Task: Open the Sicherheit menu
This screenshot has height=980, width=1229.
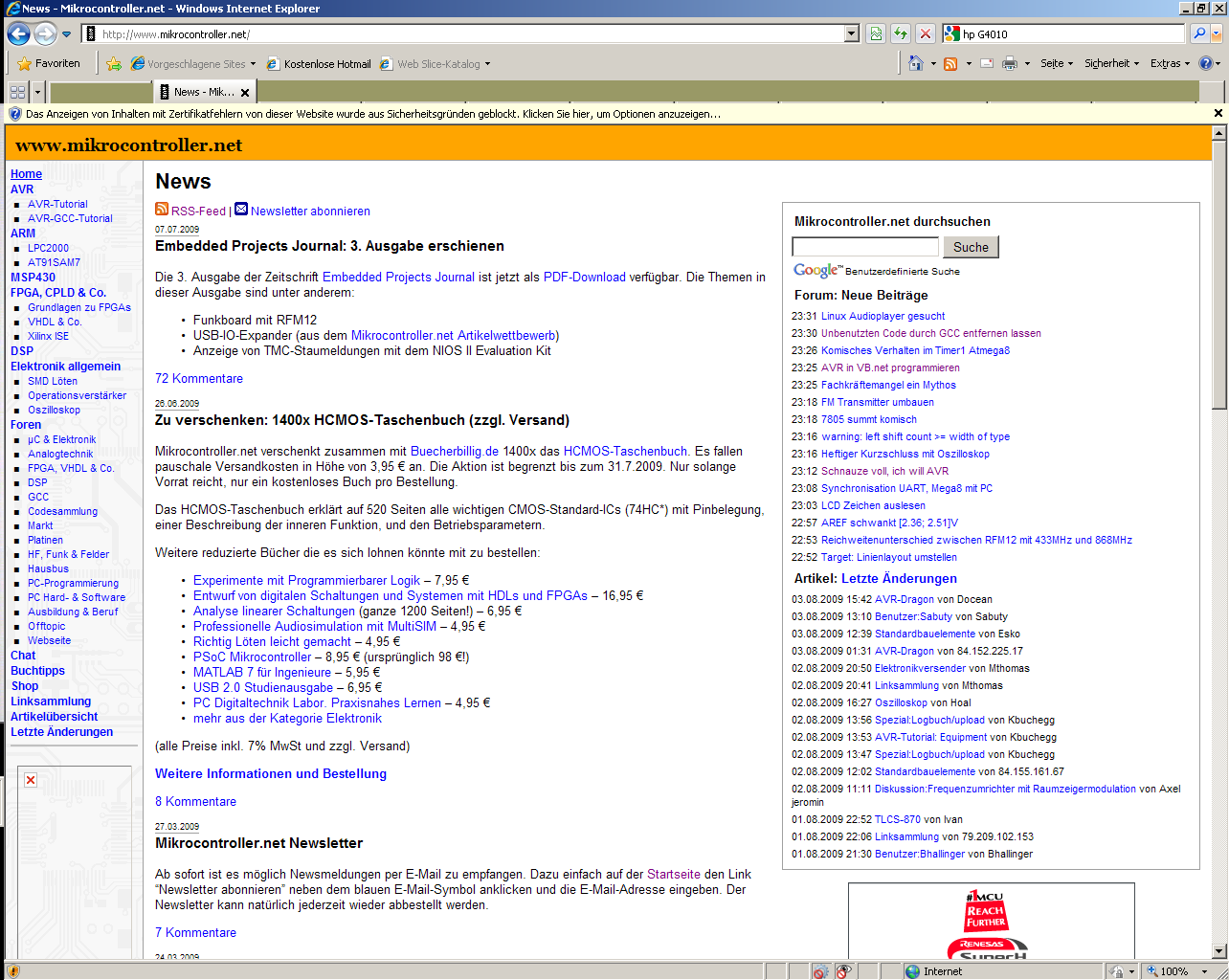Action: click(1111, 63)
